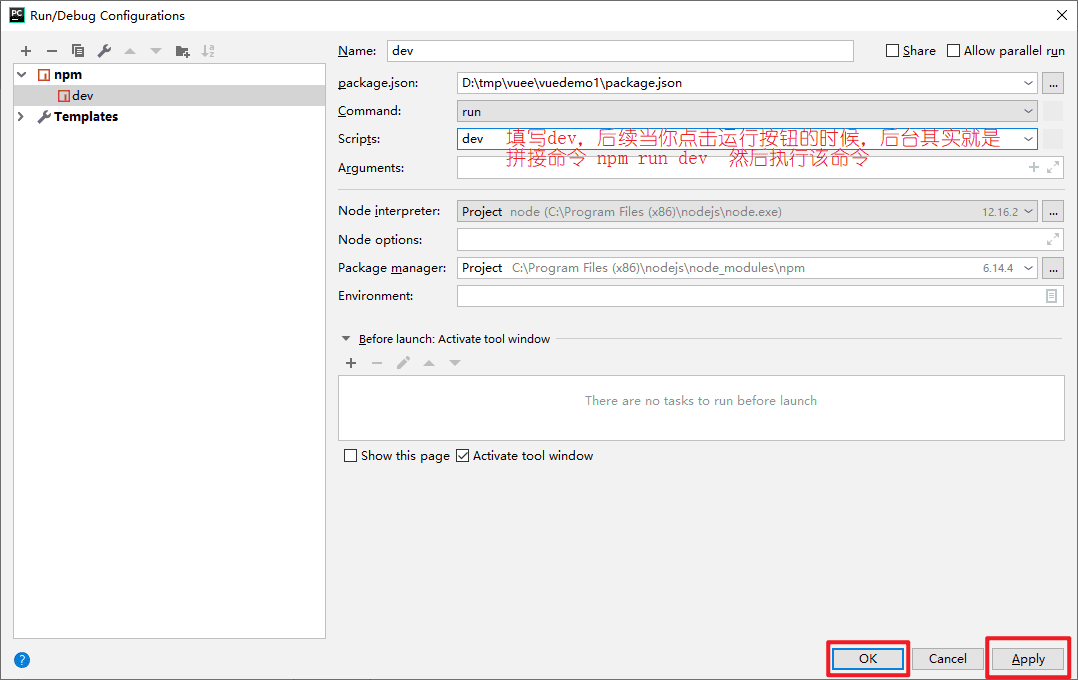
Task: Expand the Templates tree node
Action: (x=21, y=117)
